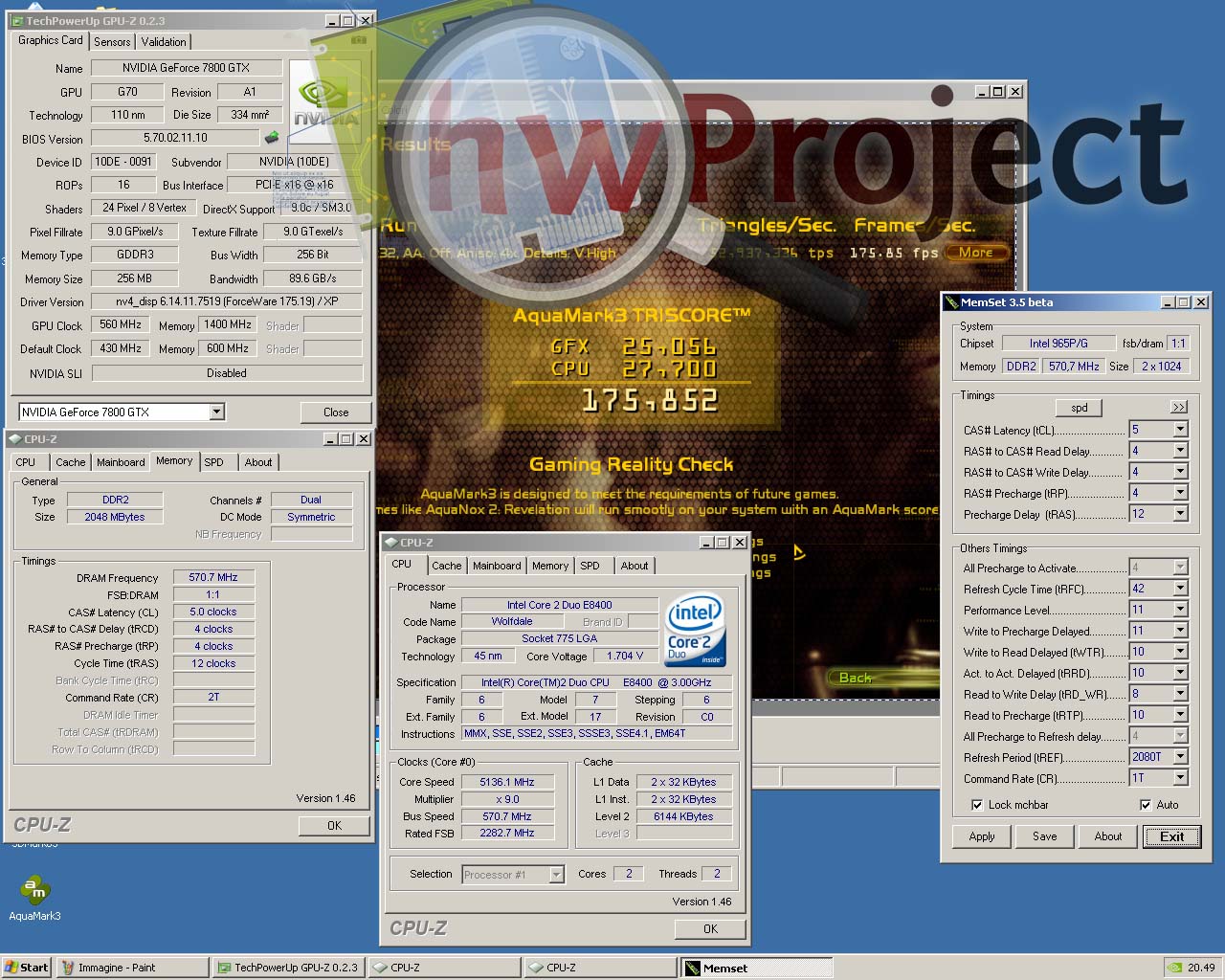The image size is (1225, 980).
Task: Click the About button in MemSet
Action: (1108, 836)
